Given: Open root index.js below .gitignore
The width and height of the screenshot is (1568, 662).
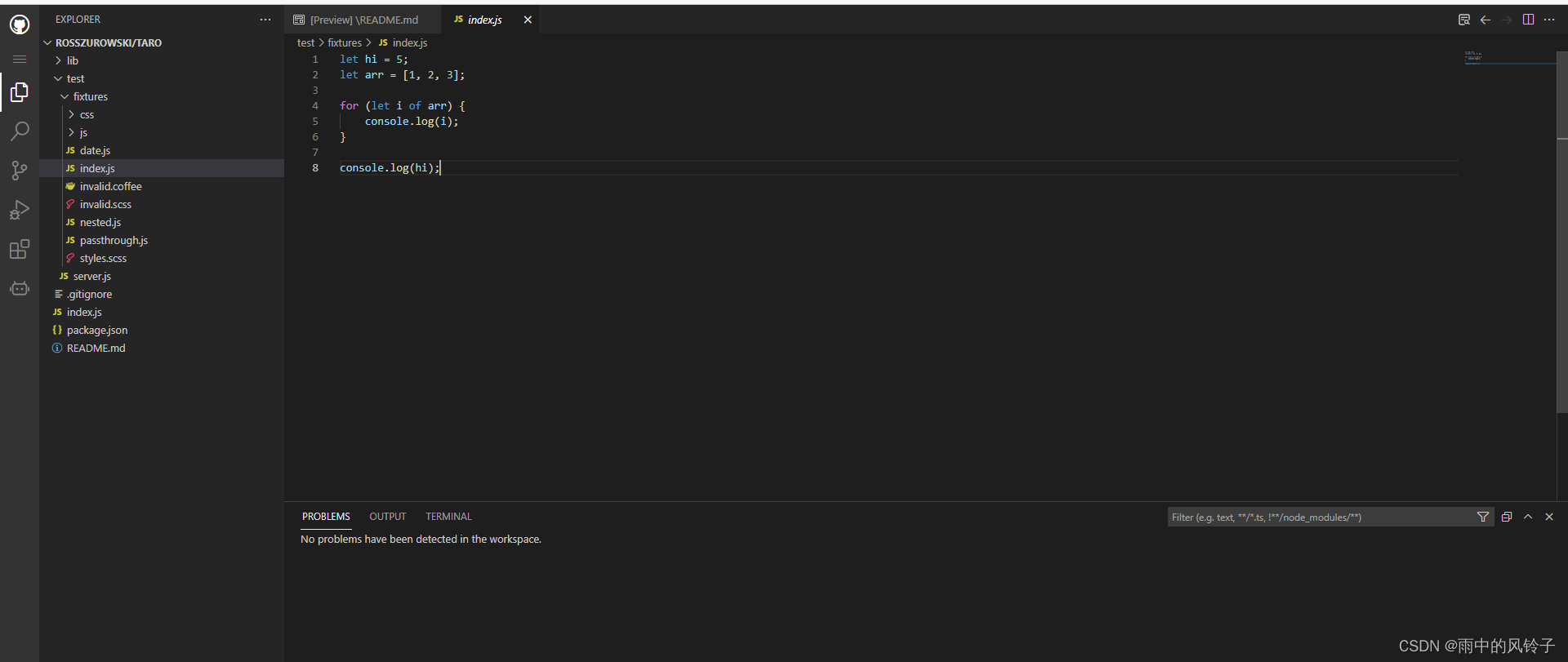Looking at the screenshot, I should pyautogui.click(x=162, y=312).
